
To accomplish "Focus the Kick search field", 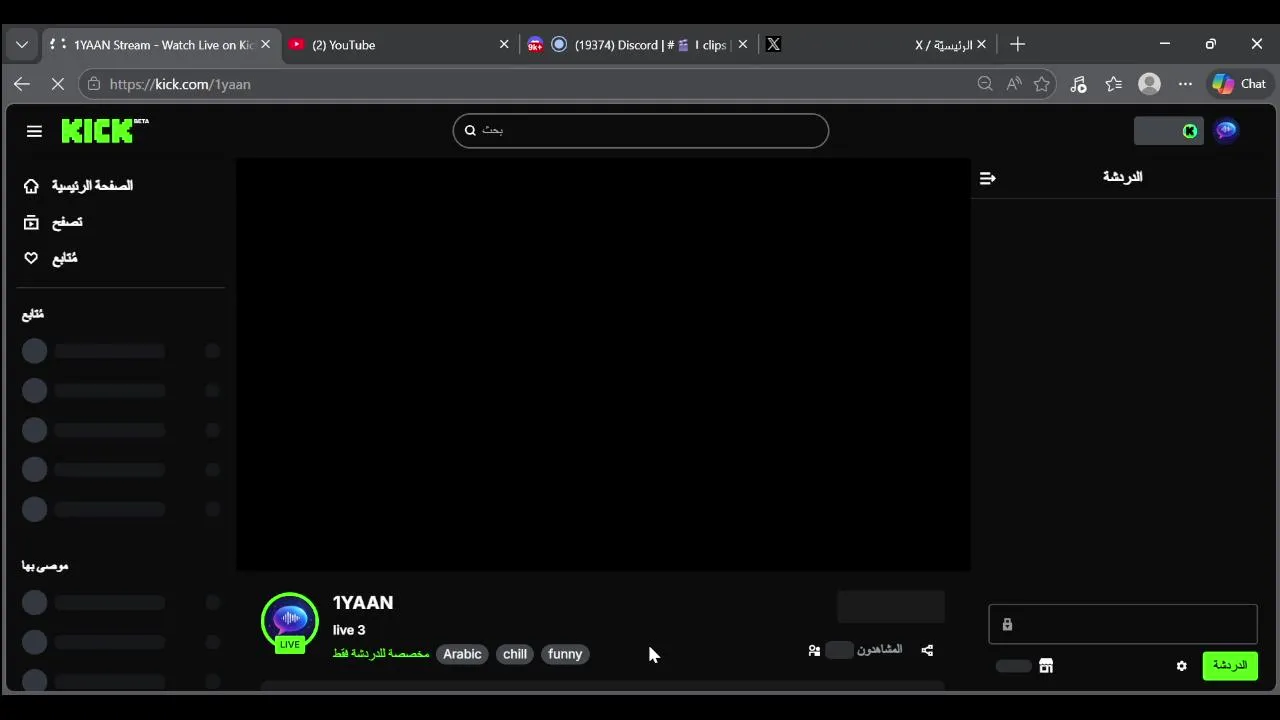I will (641, 130).
